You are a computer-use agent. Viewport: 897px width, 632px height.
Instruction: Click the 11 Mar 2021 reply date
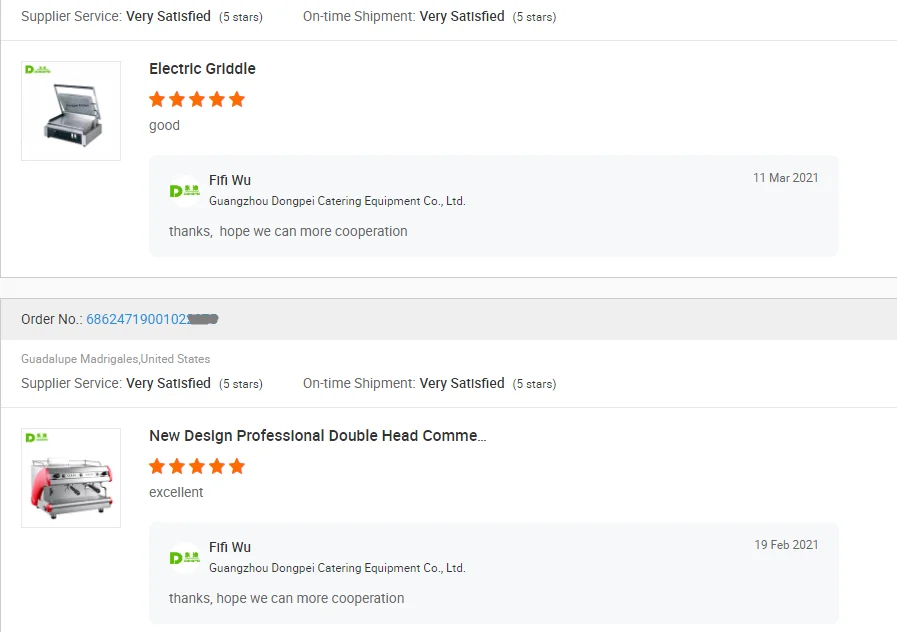[x=785, y=178]
